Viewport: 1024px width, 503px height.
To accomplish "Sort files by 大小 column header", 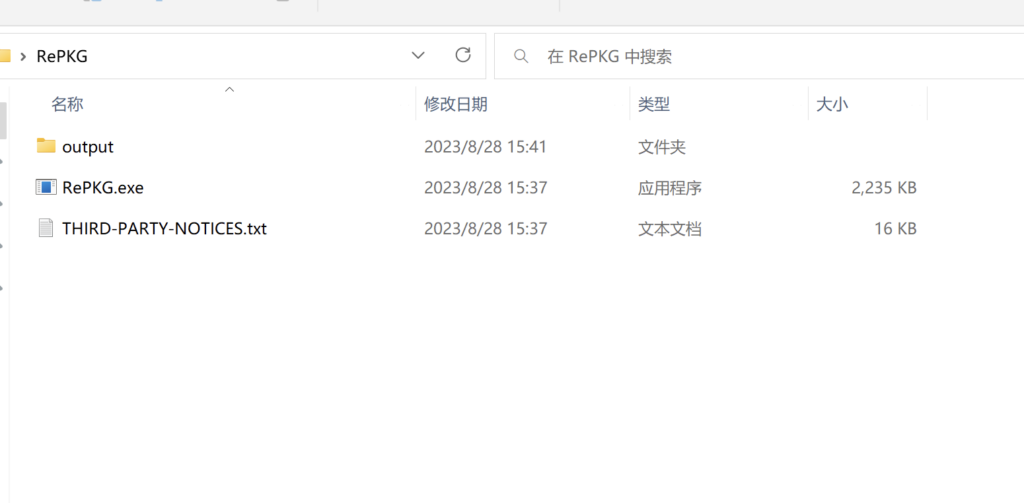I will 832,104.
